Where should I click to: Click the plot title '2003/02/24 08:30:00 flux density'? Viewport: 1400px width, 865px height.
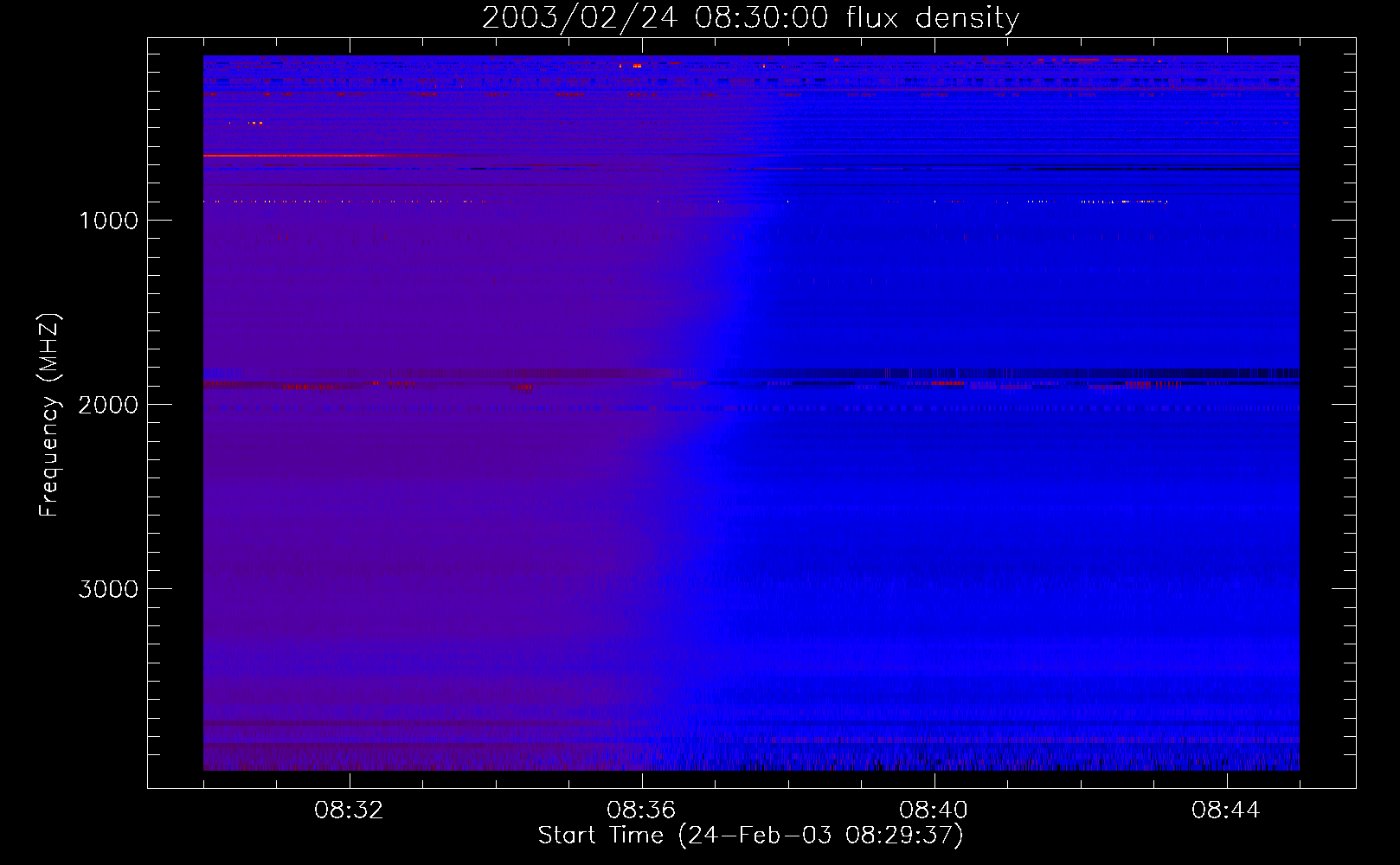point(750,18)
